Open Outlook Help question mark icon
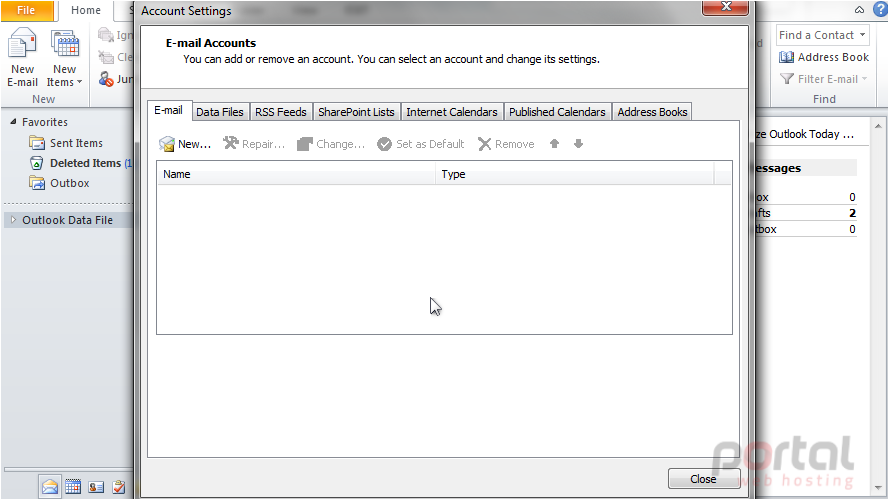The height and width of the screenshot is (500, 889). click(x=880, y=10)
